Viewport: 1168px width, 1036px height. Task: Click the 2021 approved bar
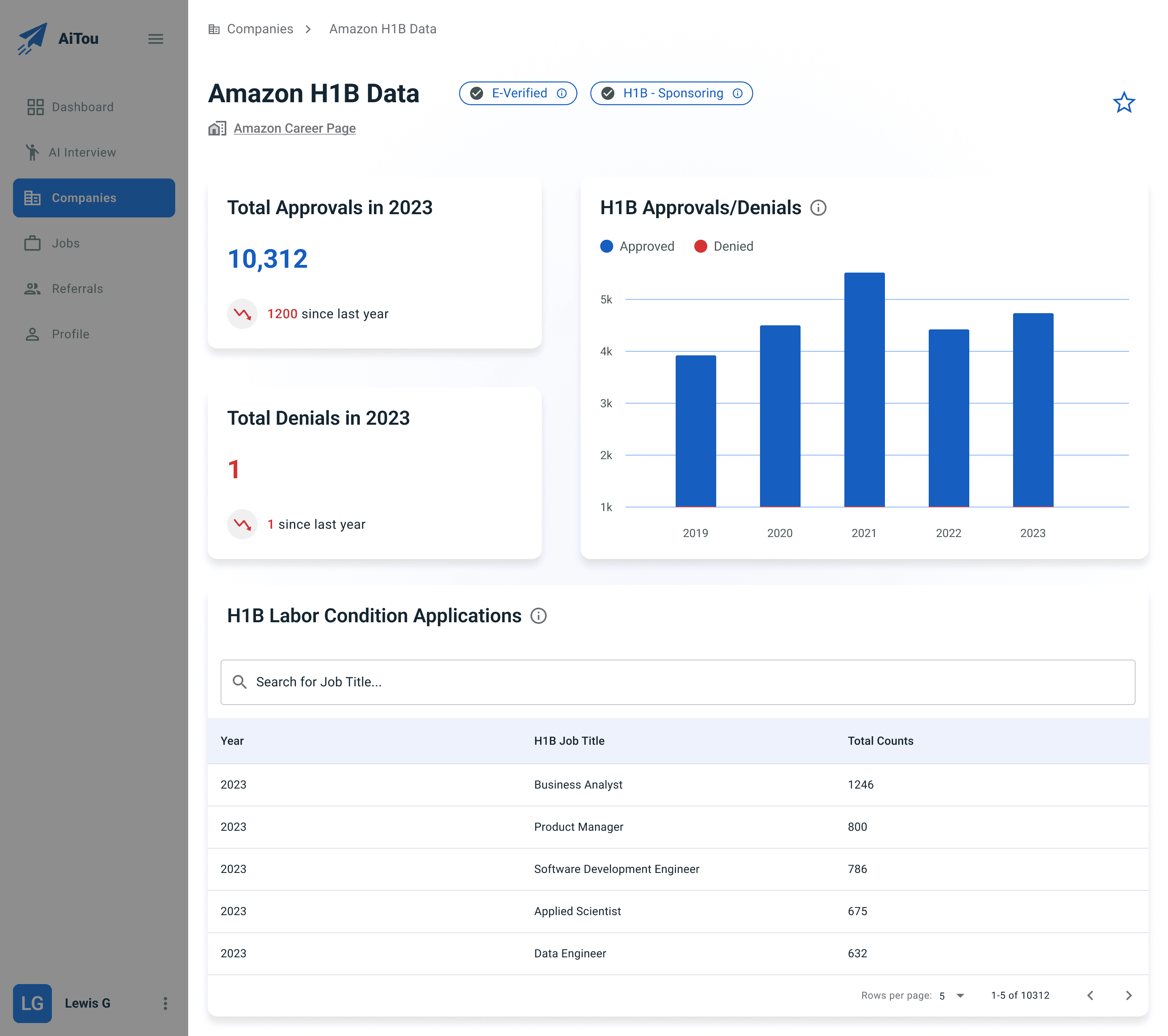coord(865,390)
